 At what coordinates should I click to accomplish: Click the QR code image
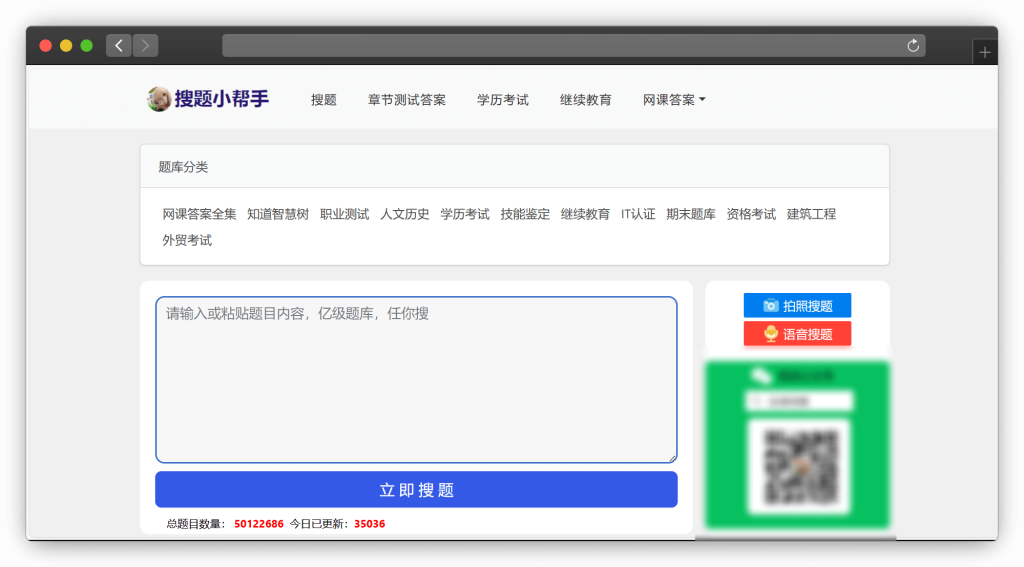[800, 466]
